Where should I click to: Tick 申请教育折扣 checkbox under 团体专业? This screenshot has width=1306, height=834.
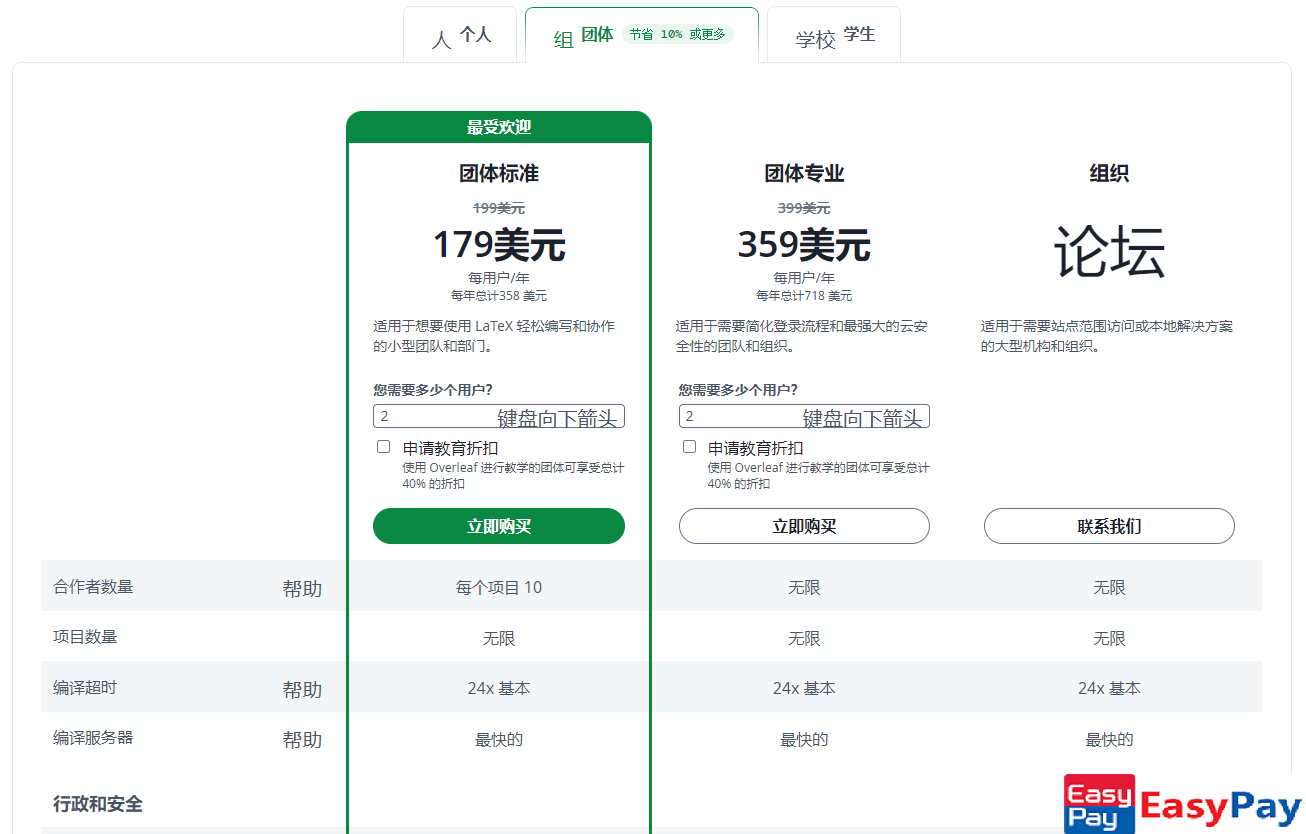[689, 447]
